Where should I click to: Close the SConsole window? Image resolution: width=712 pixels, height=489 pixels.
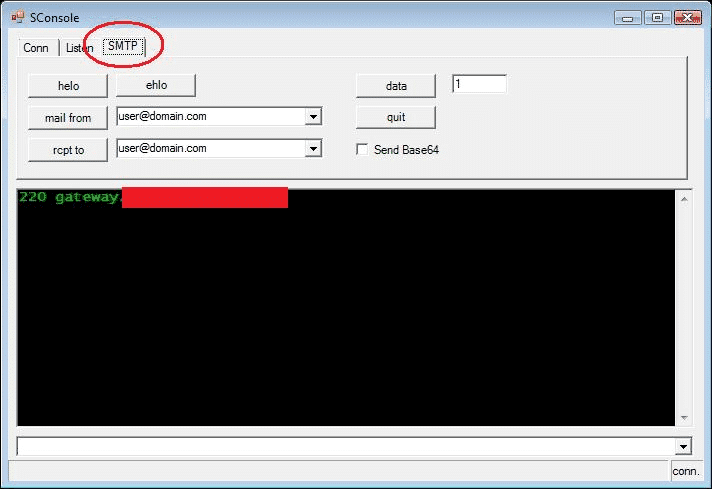(x=687, y=18)
